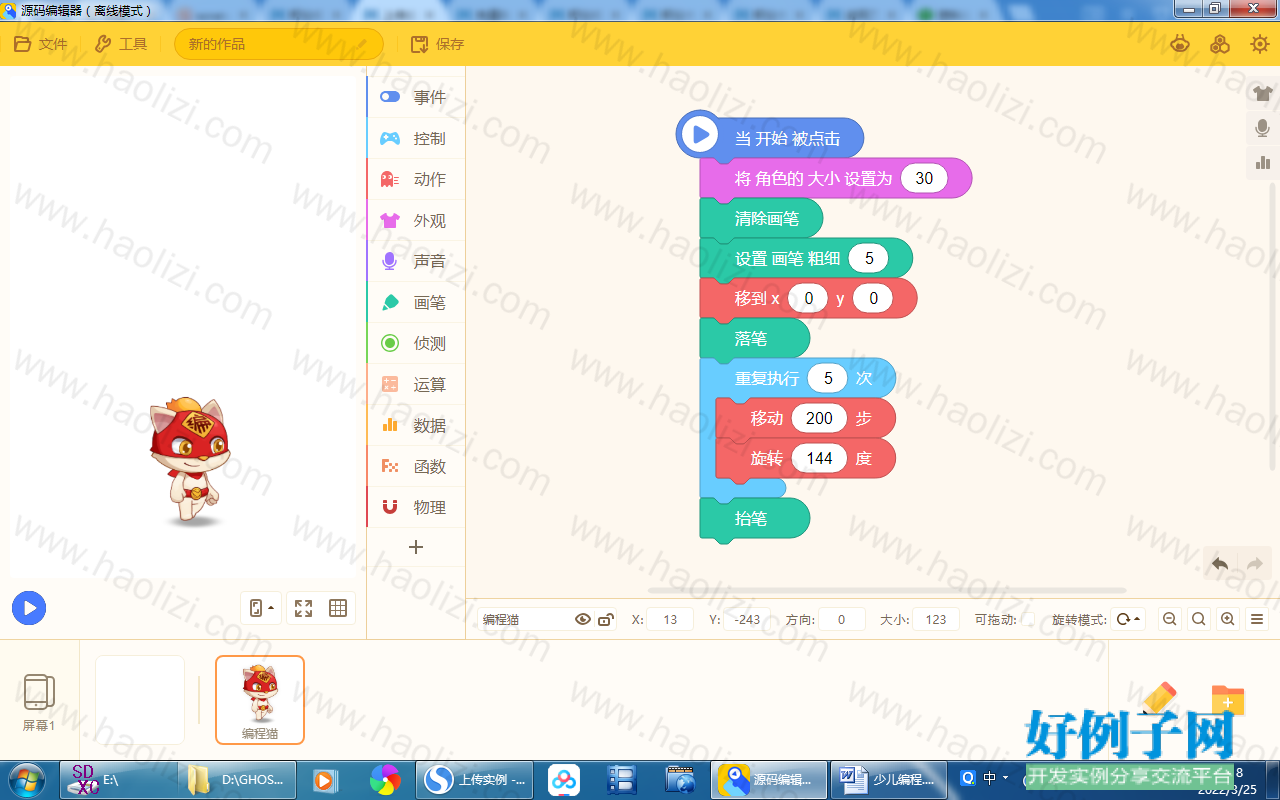Open the robot mascot icon in header

[1181, 44]
